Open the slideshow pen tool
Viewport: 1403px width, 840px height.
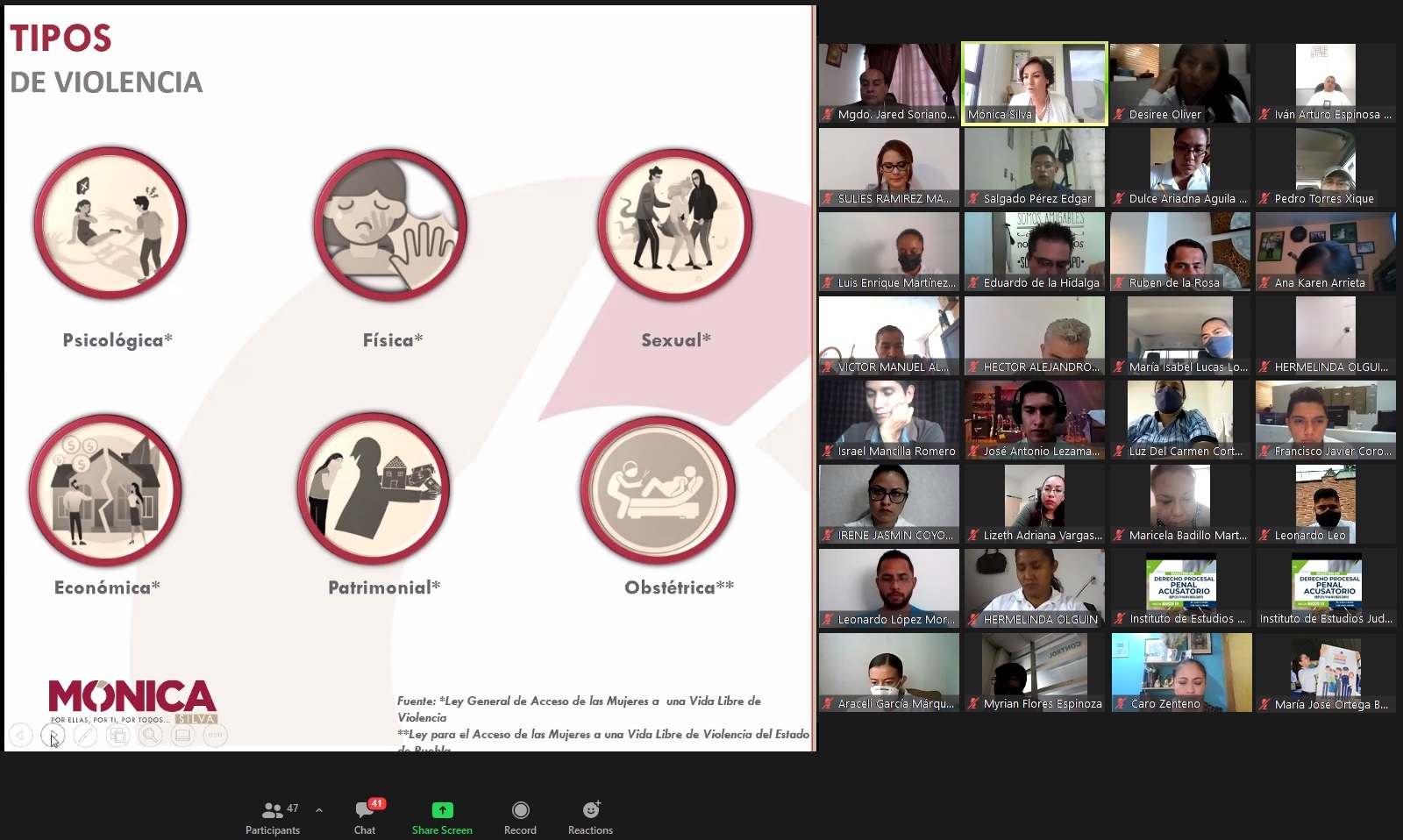(x=85, y=735)
